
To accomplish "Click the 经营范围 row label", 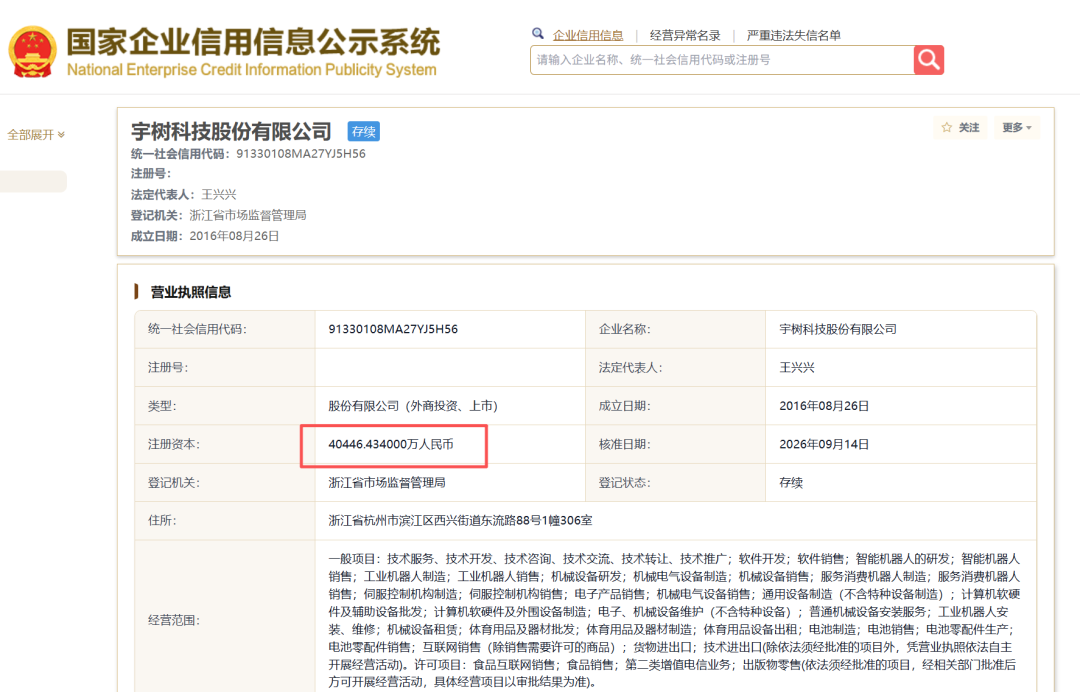I will point(174,620).
